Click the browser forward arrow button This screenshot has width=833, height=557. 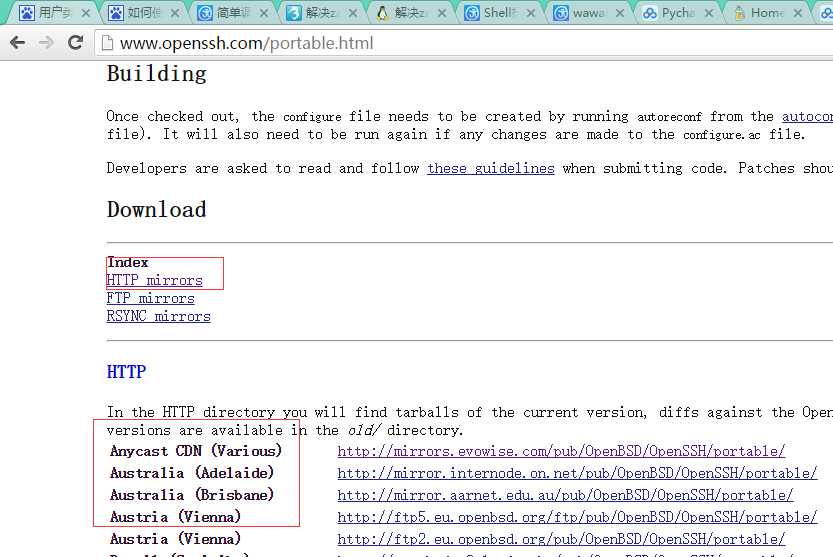coord(47,43)
